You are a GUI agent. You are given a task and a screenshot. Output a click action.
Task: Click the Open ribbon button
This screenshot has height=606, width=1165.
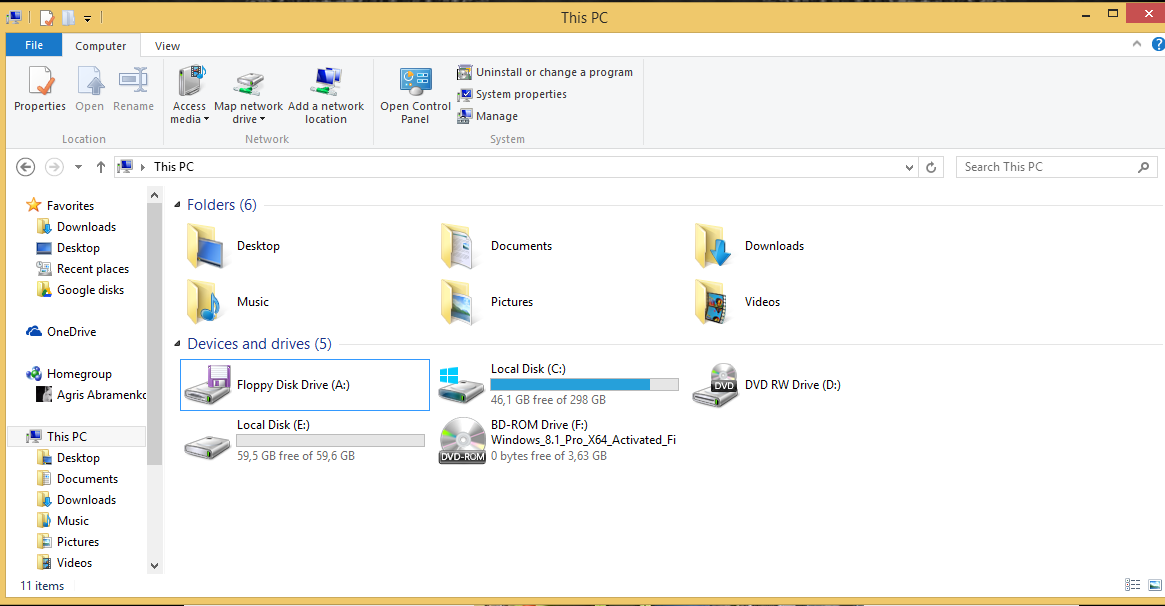(90, 89)
